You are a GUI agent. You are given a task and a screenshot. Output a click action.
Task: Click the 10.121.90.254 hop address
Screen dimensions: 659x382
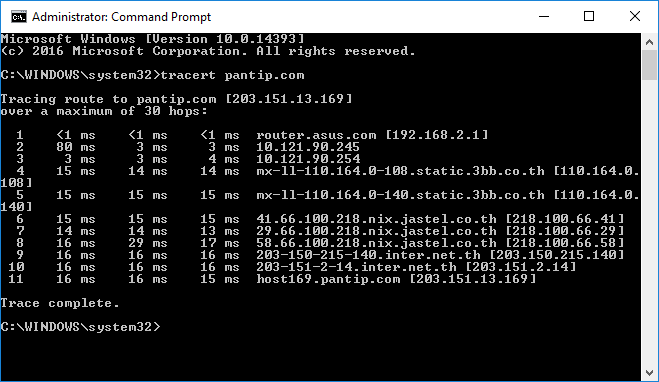(x=308, y=159)
